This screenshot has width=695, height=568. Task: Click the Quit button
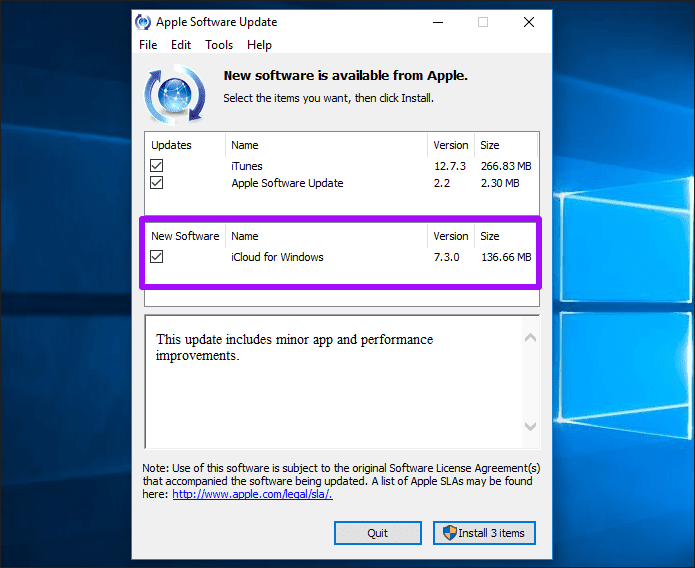pos(378,533)
